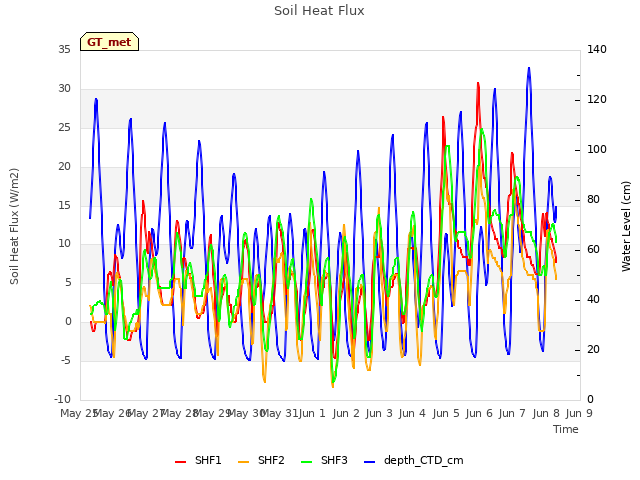Click the 35 value on left axis
Screen dimensions: 640x480
[x=64, y=50]
